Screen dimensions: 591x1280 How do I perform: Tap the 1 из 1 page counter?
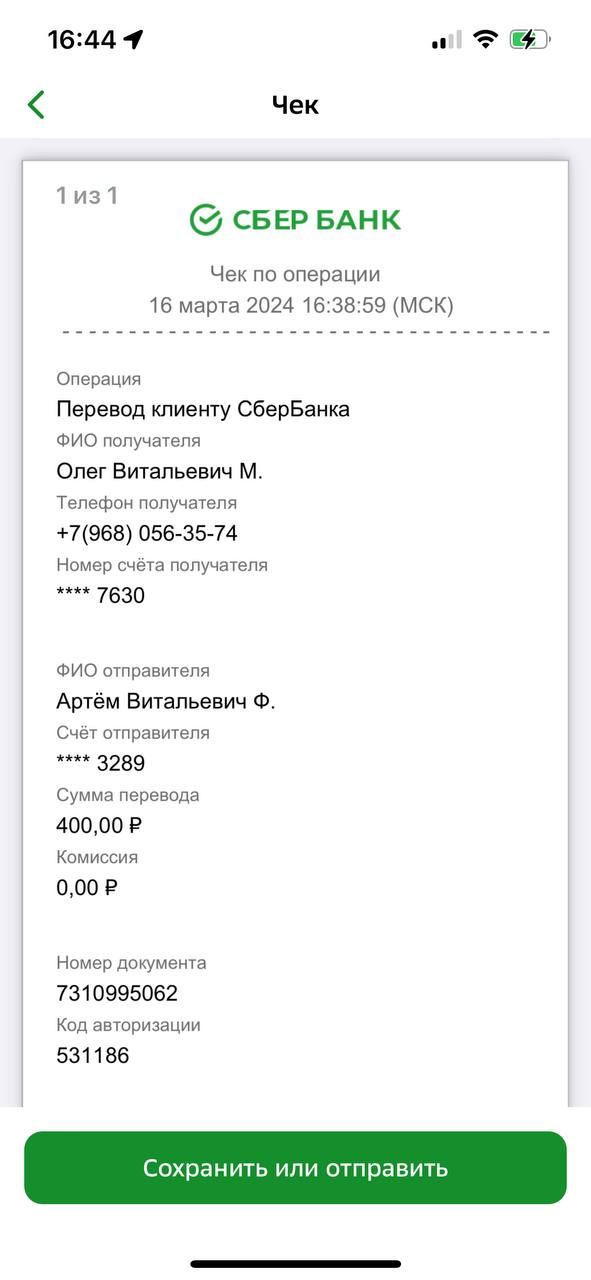point(87,195)
